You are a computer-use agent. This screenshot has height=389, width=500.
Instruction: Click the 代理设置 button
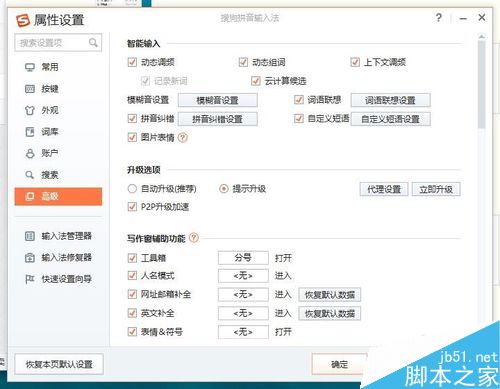[x=384, y=189]
